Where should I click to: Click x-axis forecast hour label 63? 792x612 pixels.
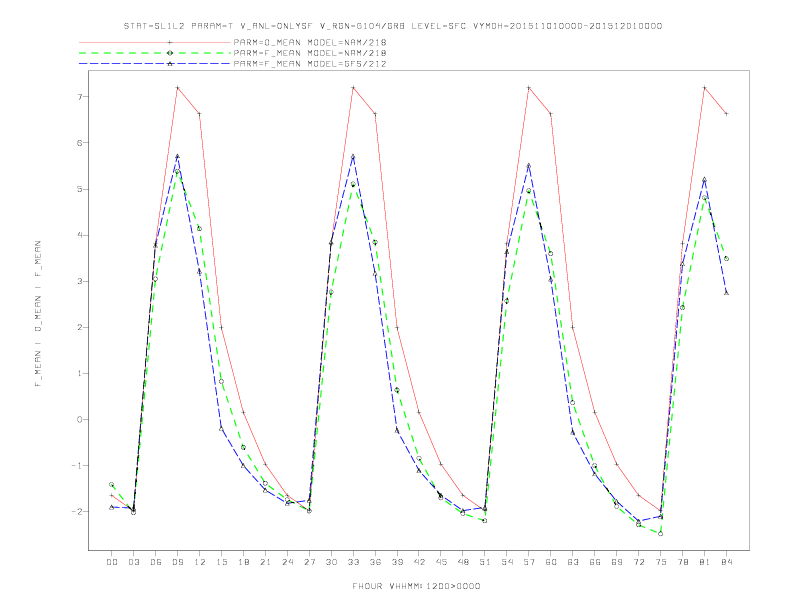tap(573, 562)
